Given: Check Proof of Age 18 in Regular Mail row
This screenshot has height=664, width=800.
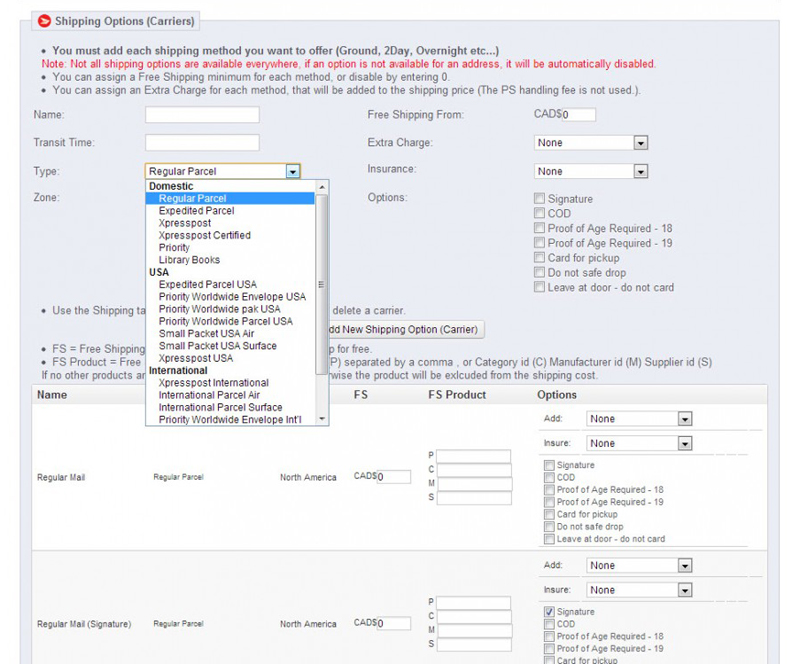Looking at the screenshot, I should pyautogui.click(x=549, y=490).
